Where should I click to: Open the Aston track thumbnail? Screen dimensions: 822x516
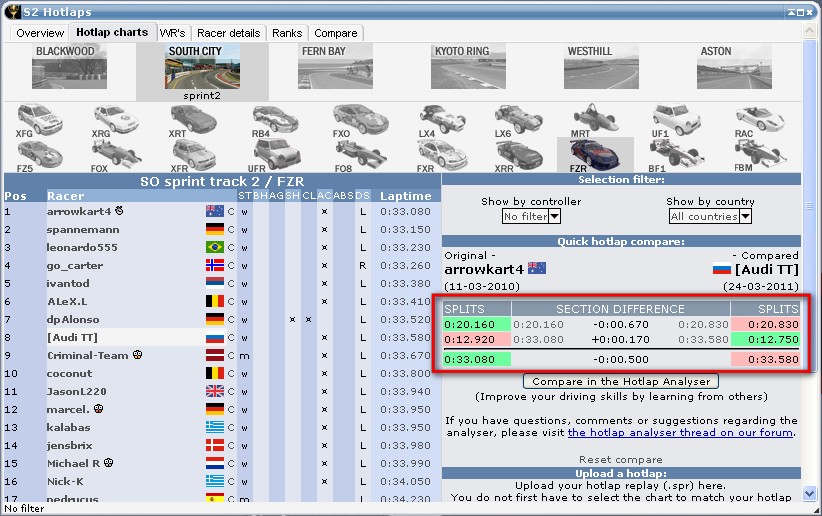pos(734,67)
